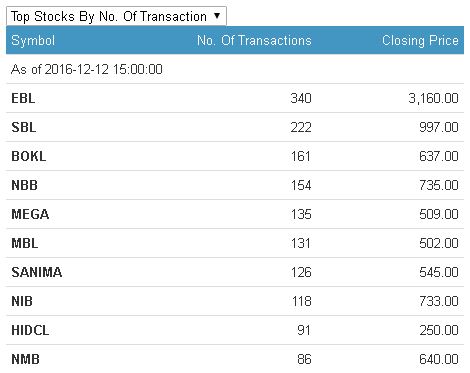Screen dimensions: 470x373
Task: Open the SBL stock symbol
Action: pos(23,127)
